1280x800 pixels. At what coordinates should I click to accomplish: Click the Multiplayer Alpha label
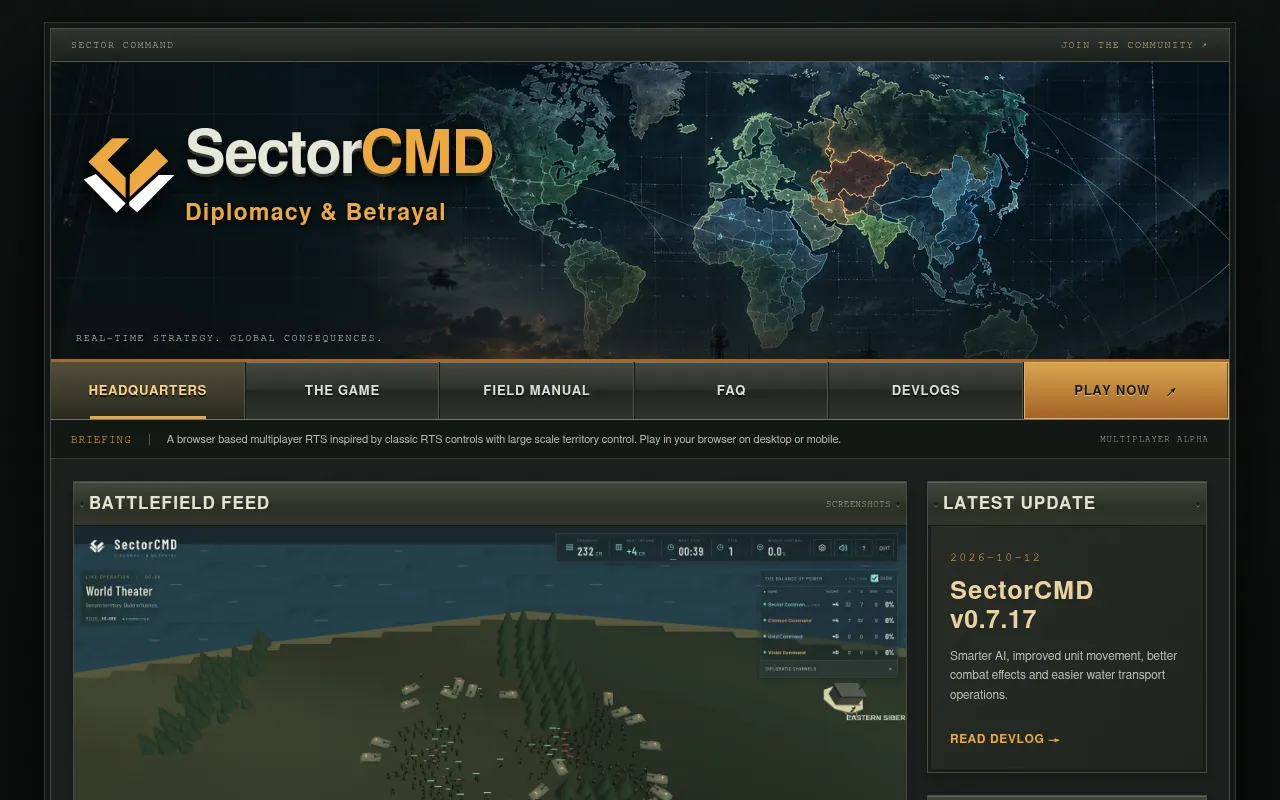(x=1154, y=439)
